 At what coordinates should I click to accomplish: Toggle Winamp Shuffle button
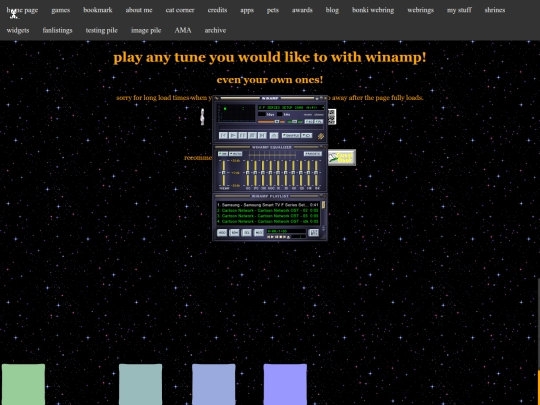pyautogui.click(x=291, y=136)
